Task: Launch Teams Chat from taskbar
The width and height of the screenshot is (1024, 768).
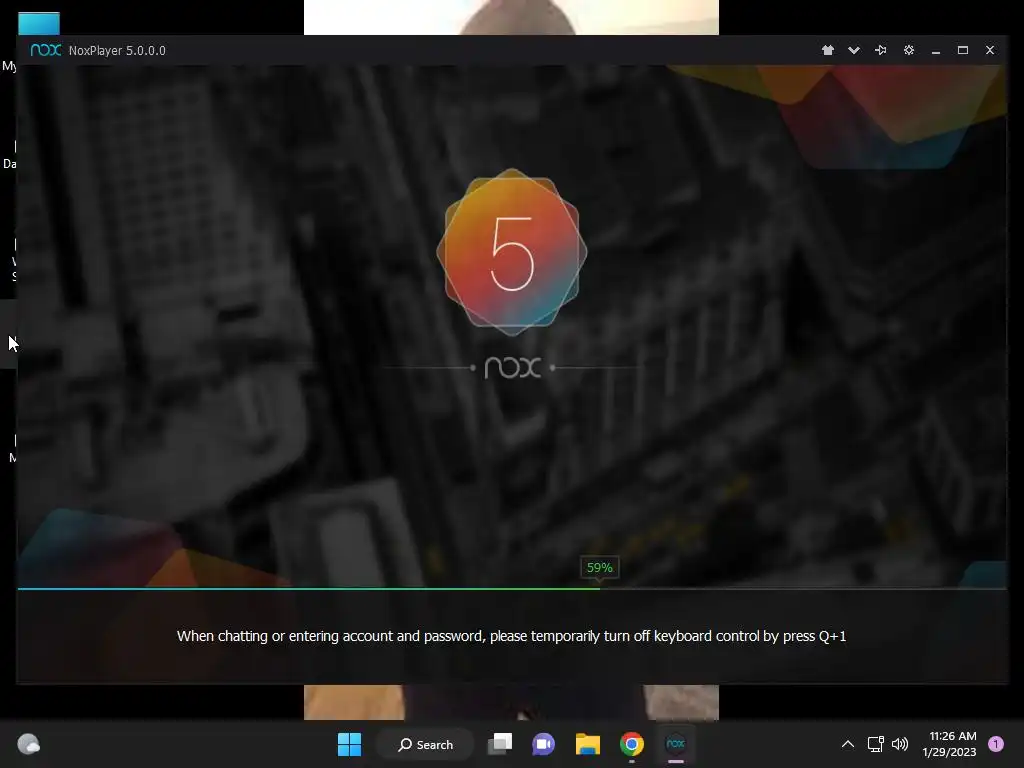Action: 543,744
